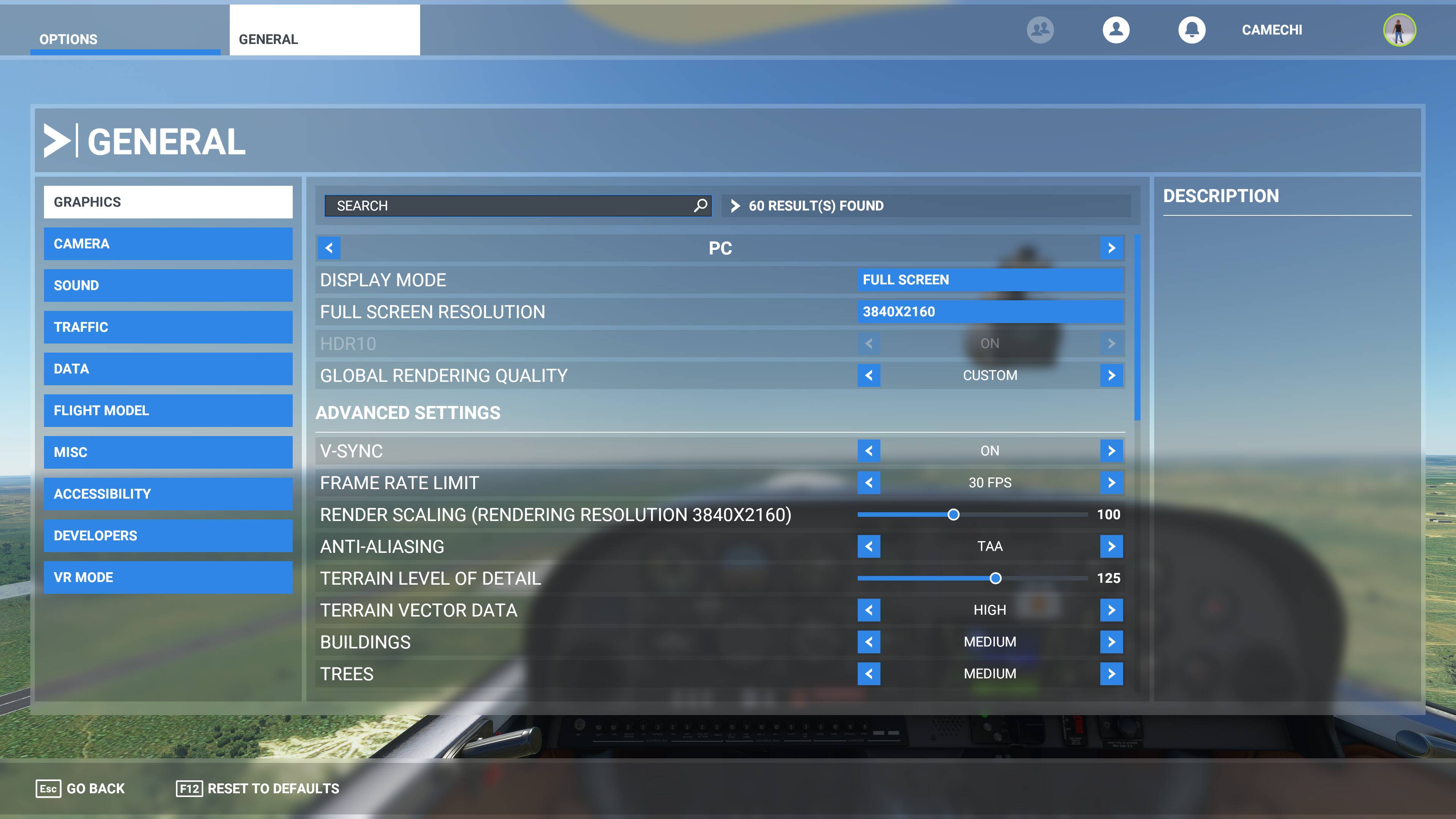Screen dimensions: 1456x819
Task: Select the Camera settings category
Action: tap(168, 243)
